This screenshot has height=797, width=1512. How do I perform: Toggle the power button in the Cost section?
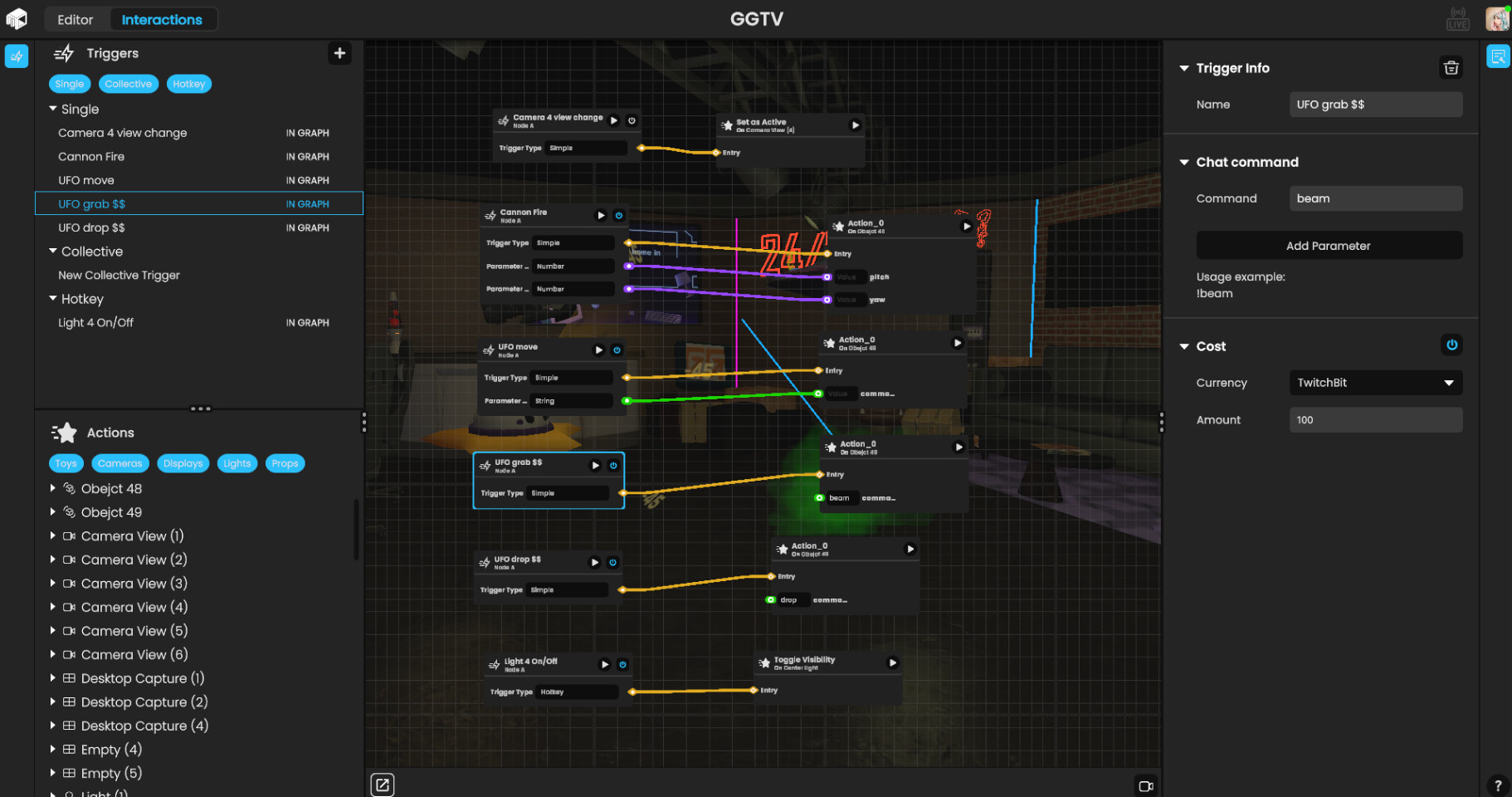(x=1451, y=345)
